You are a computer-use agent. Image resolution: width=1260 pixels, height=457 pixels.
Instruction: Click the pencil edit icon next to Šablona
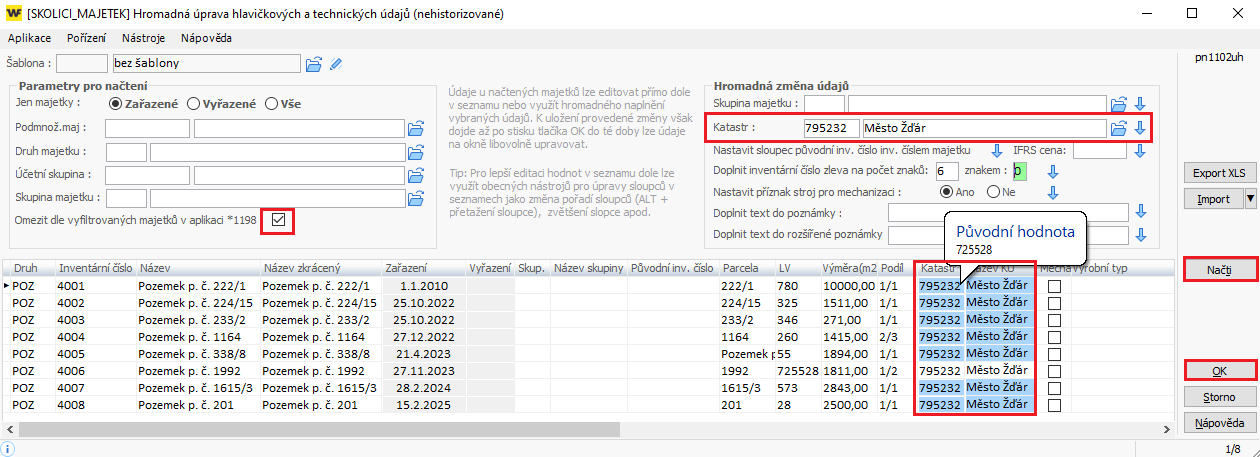[x=336, y=64]
